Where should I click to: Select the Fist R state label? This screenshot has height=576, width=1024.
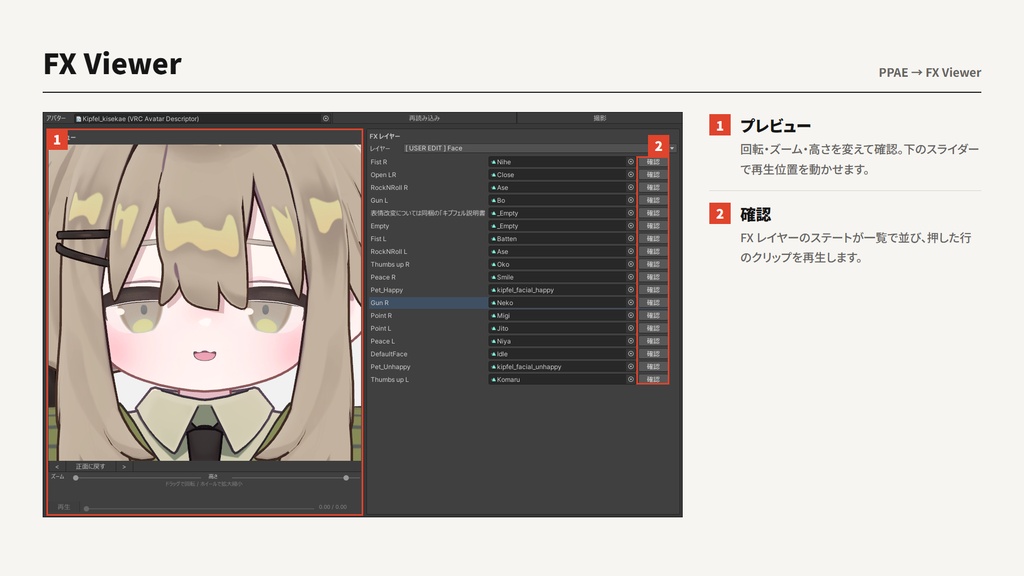(x=379, y=162)
